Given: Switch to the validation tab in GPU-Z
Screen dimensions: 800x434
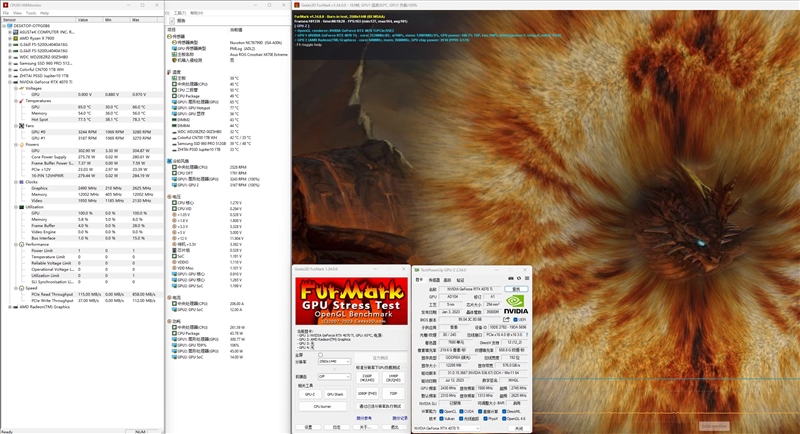Looking at the screenshot, I should (x=460, y=280).
